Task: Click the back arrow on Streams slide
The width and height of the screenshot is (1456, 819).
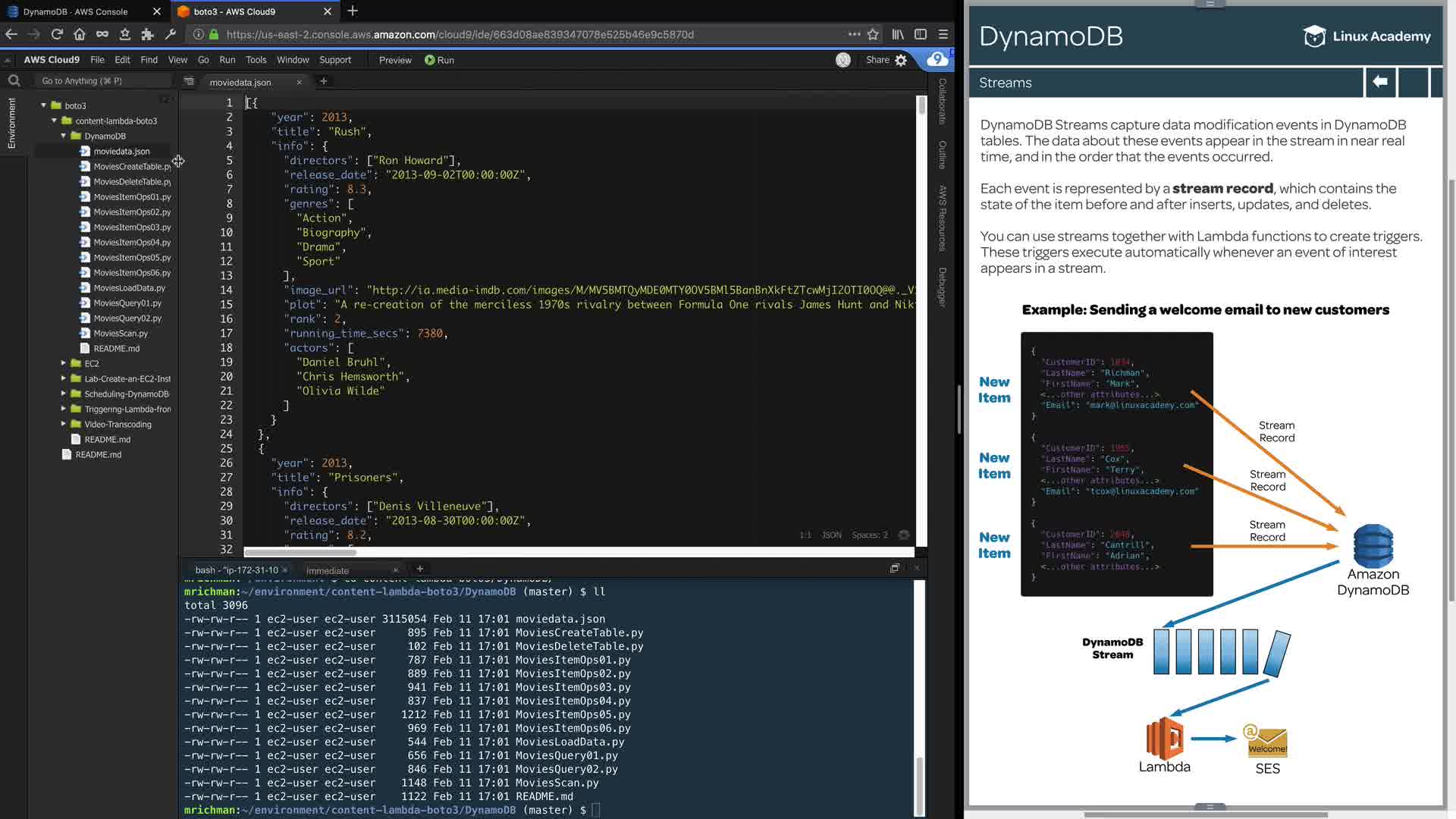Action: coord(1380,82)
